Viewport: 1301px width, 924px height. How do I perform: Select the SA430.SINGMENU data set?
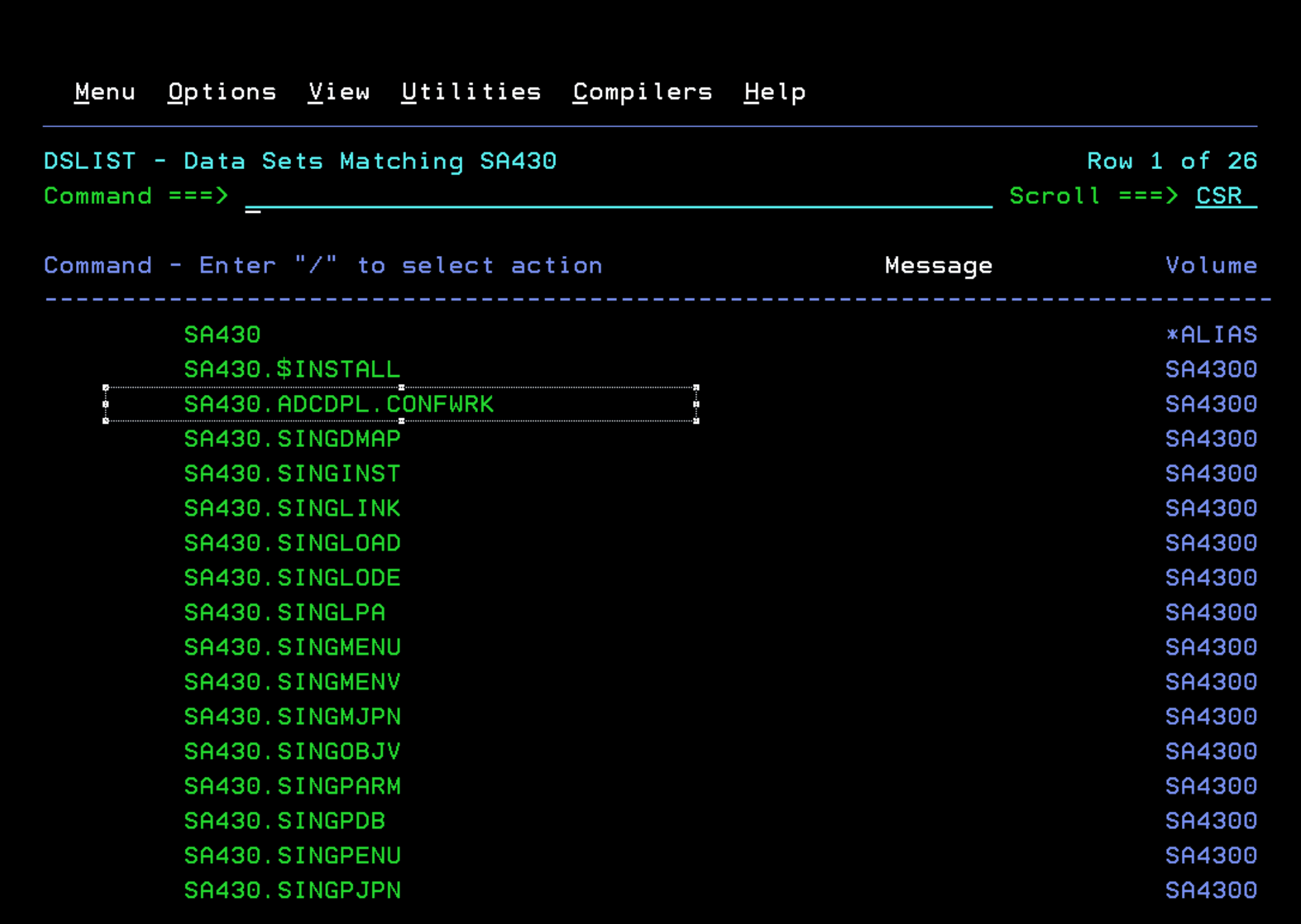pyautogui.click(x=292, y=647)
